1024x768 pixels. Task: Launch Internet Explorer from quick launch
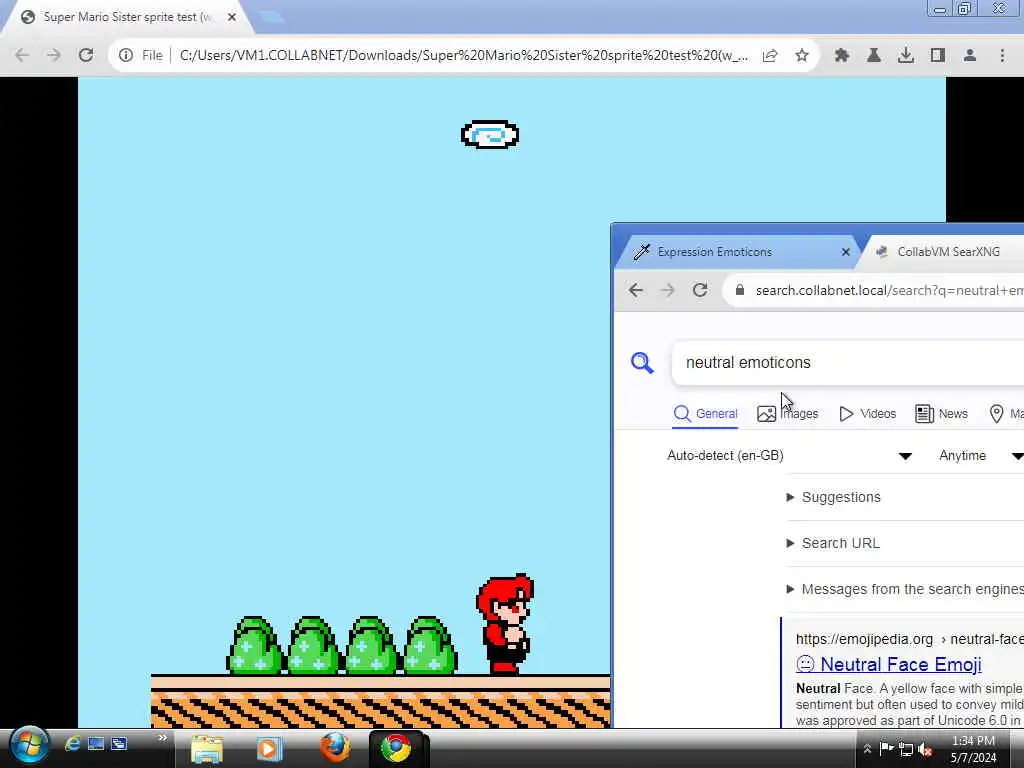point(72,744)
